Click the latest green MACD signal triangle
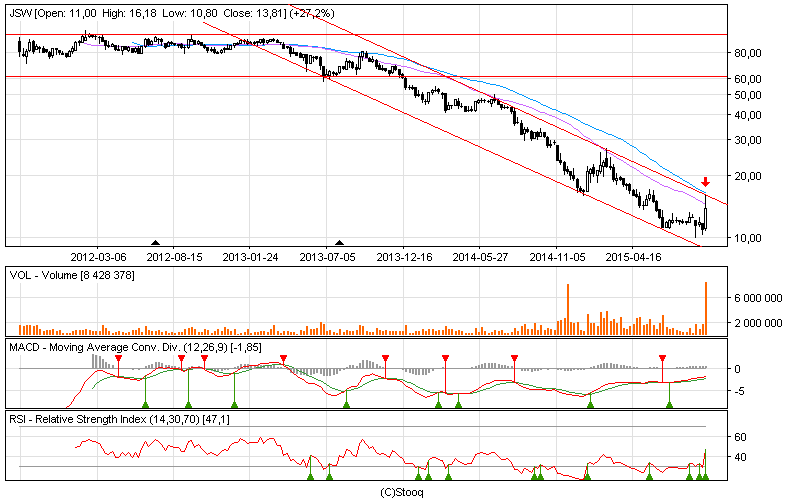The image size is (800, 500). pyautogui.click(x=669, y=405)
